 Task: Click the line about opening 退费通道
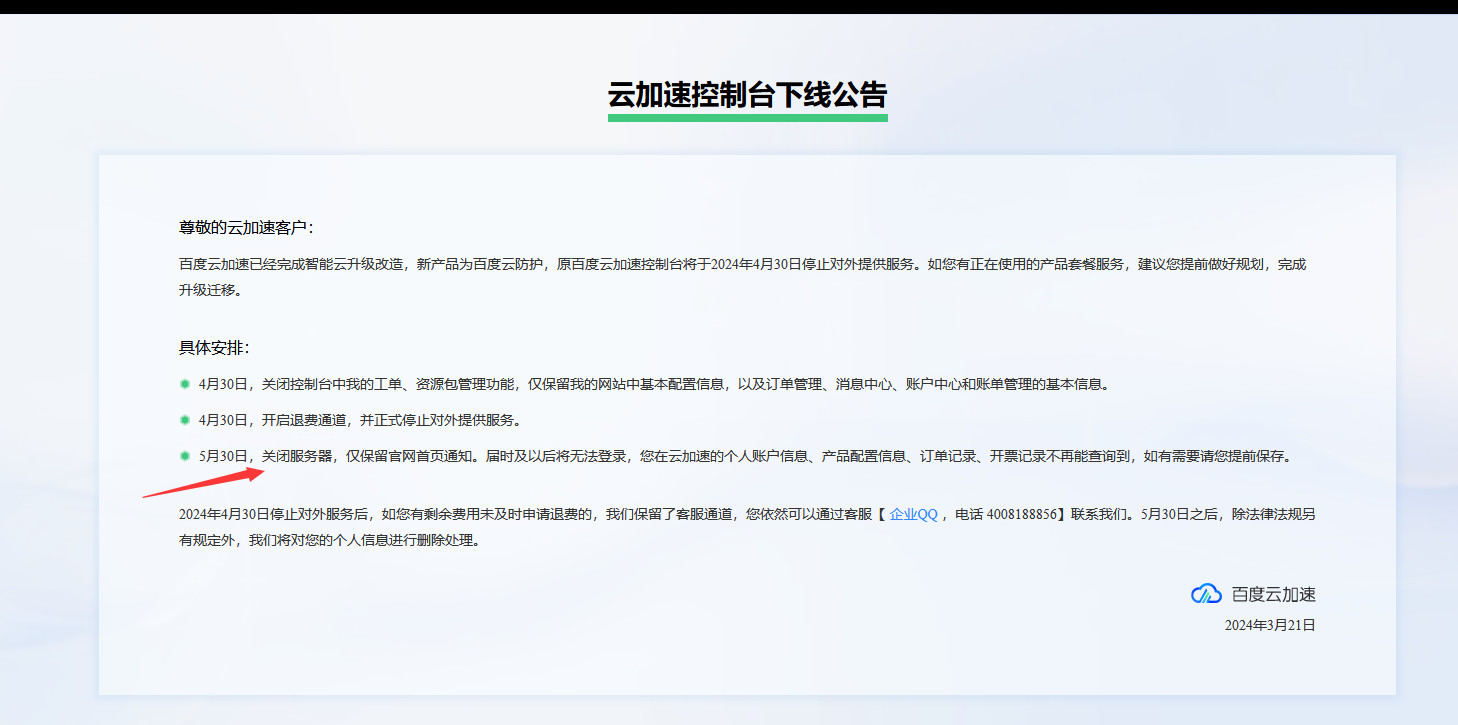360,420
